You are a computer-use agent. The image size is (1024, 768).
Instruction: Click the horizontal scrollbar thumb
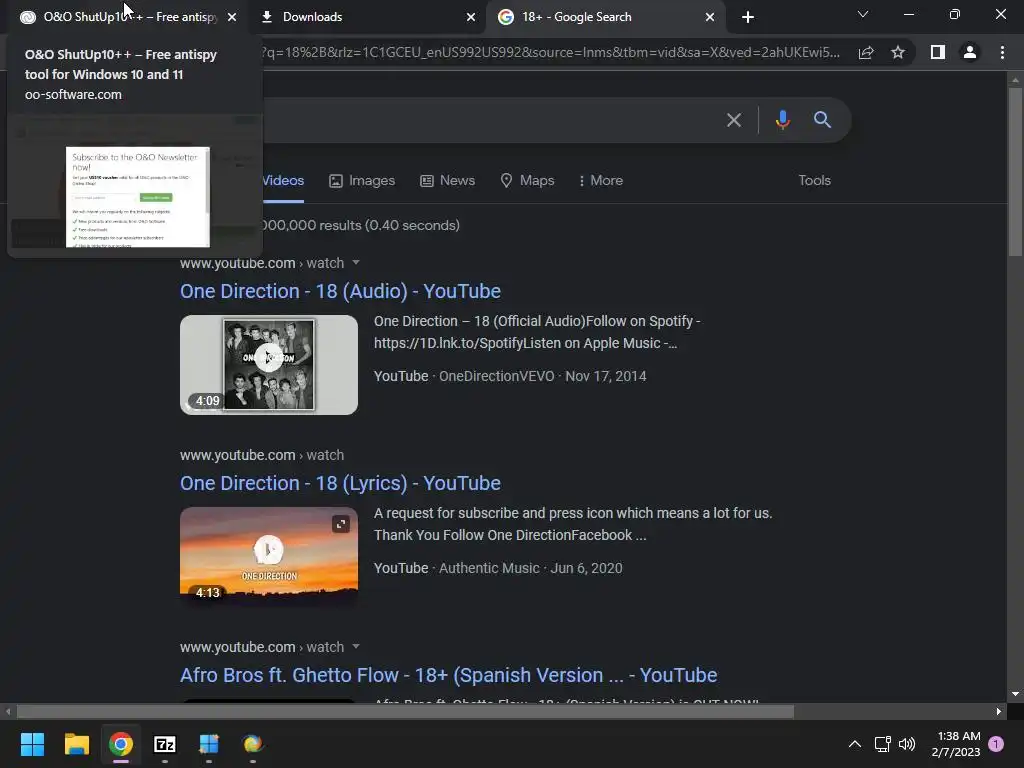405,712
